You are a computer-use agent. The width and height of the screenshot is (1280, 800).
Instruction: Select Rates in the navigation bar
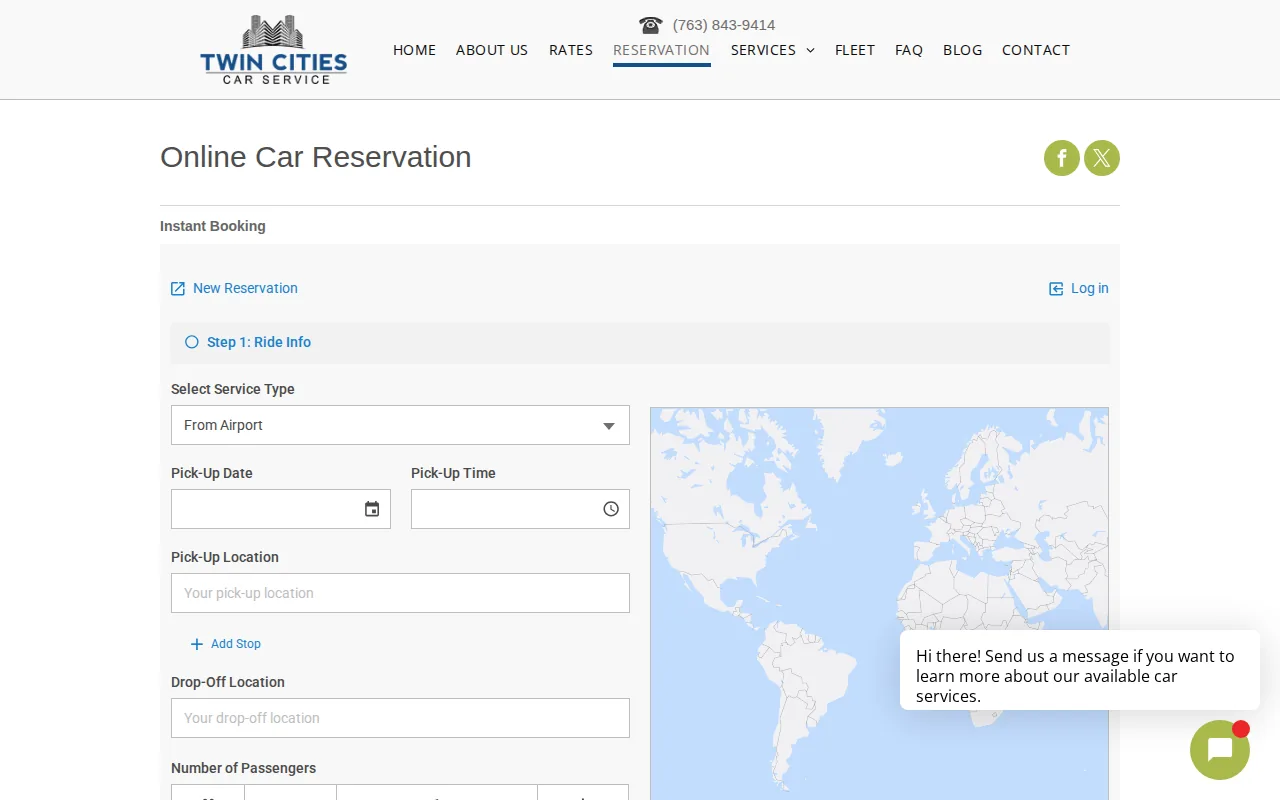pyautogui.click(x=571, y=50)
